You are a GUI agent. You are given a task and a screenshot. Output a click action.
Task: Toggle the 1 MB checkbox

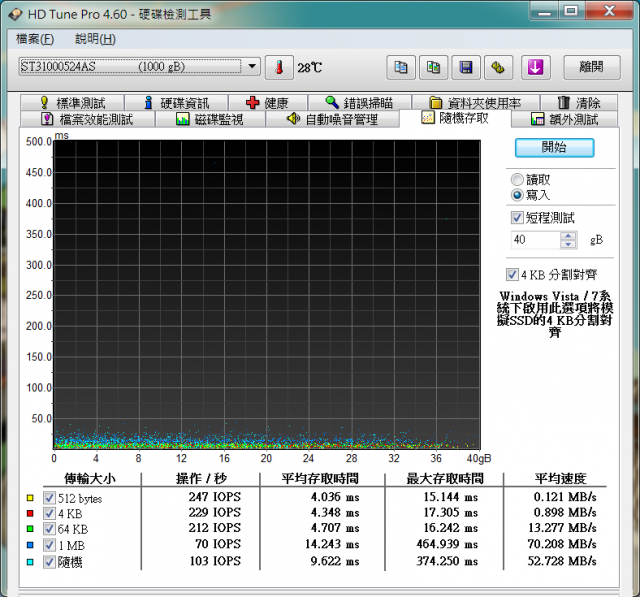click(49, 545)
